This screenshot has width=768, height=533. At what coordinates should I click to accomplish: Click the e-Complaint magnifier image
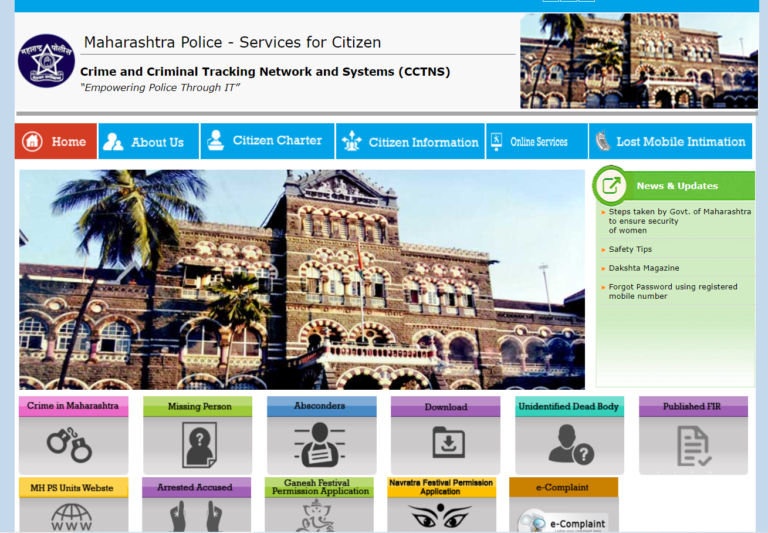pyautogui.click(x=563, y=521)
